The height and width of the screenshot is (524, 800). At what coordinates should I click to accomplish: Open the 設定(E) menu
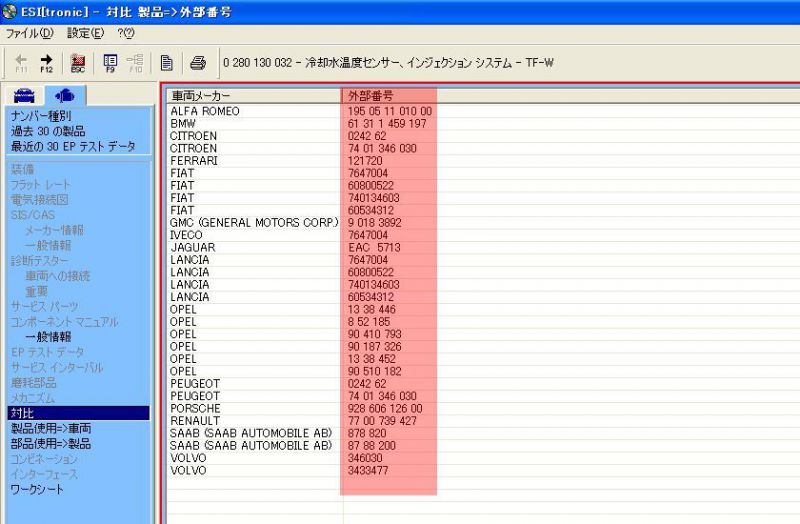[x=85, y=33]
